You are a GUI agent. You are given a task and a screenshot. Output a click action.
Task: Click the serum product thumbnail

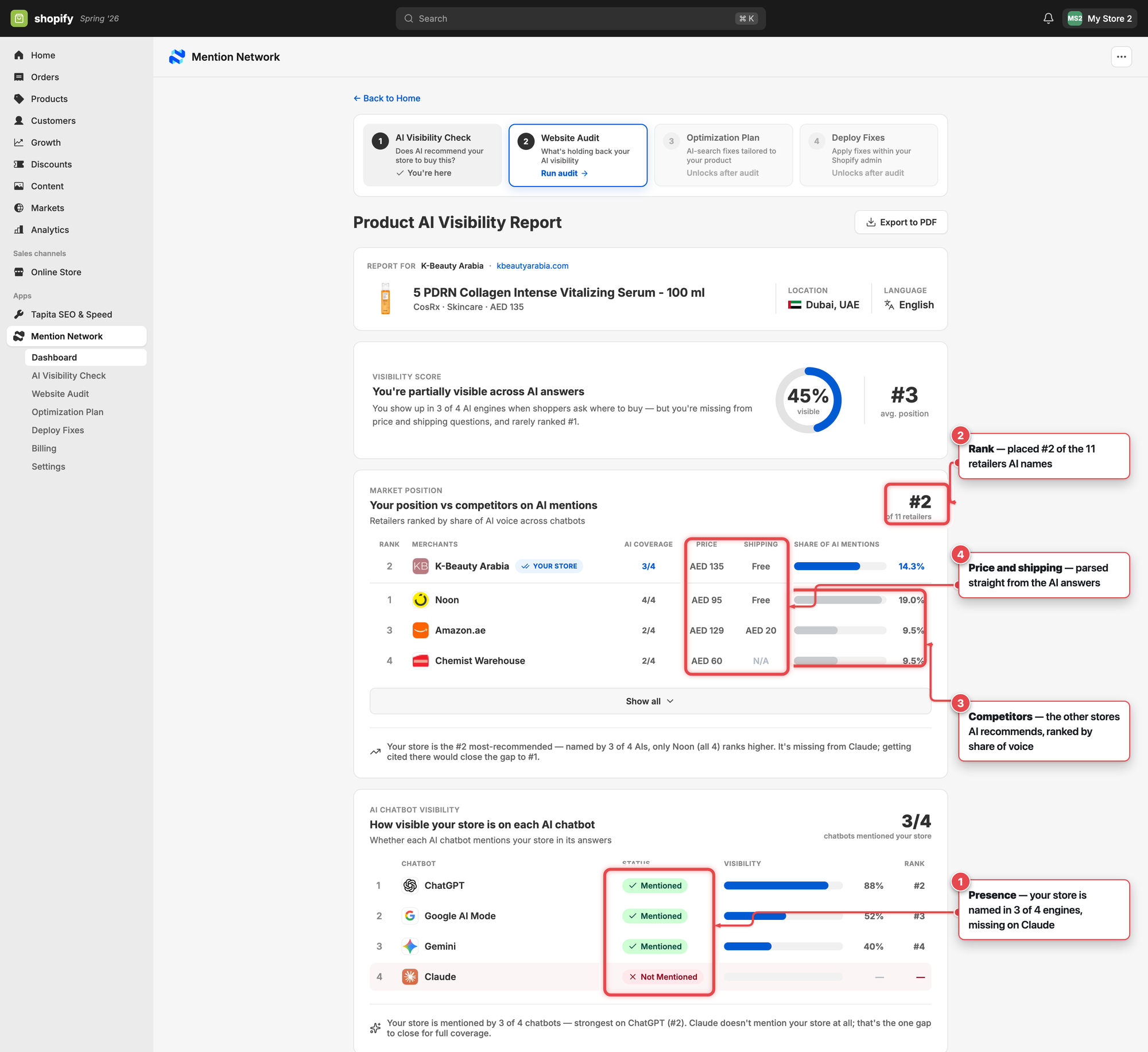point(386,298)
